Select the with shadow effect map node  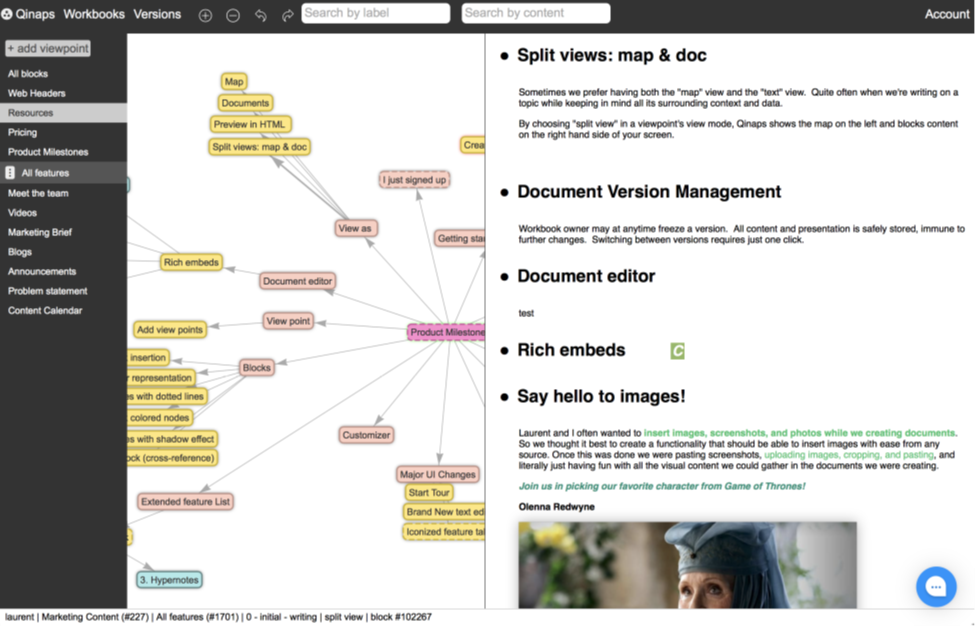tap(172, 439)
